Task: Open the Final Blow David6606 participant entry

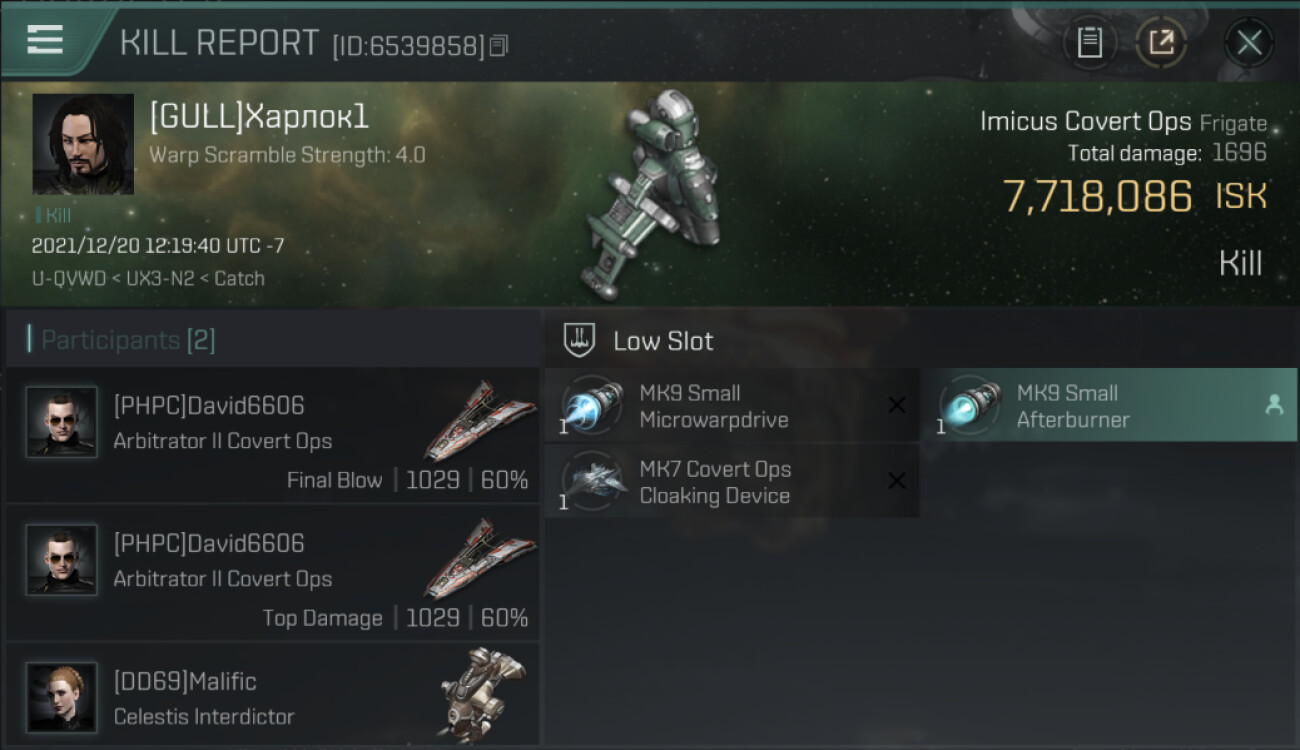Action: [x=273, y=436]
